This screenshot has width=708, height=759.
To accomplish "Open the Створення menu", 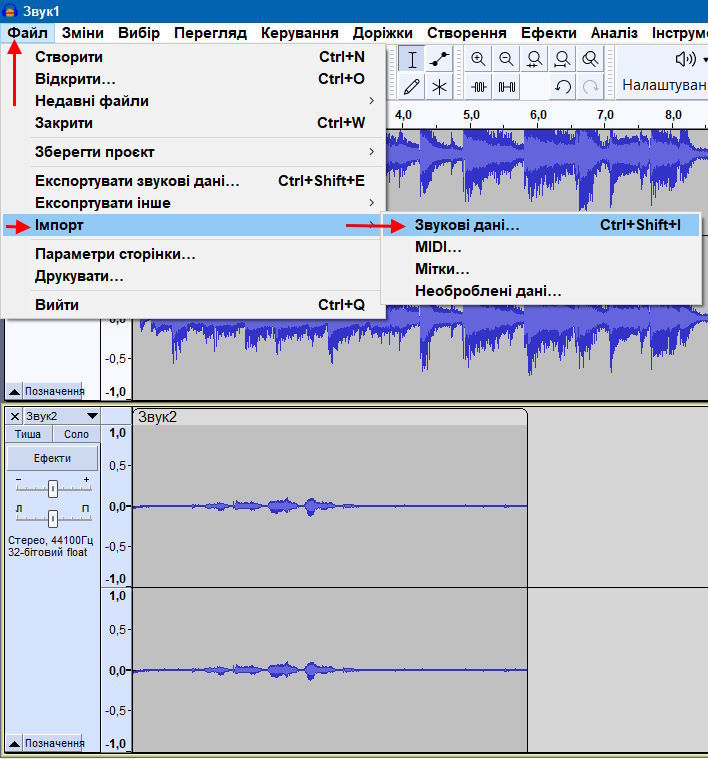I will (467, 33).
